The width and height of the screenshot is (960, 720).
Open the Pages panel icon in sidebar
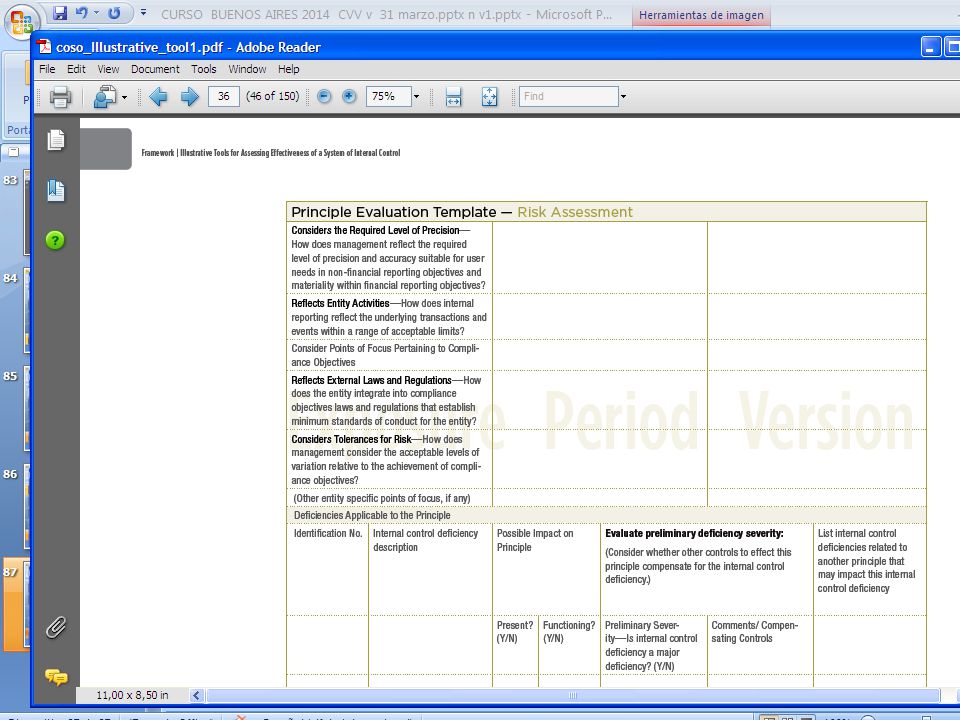click(56, 140)
